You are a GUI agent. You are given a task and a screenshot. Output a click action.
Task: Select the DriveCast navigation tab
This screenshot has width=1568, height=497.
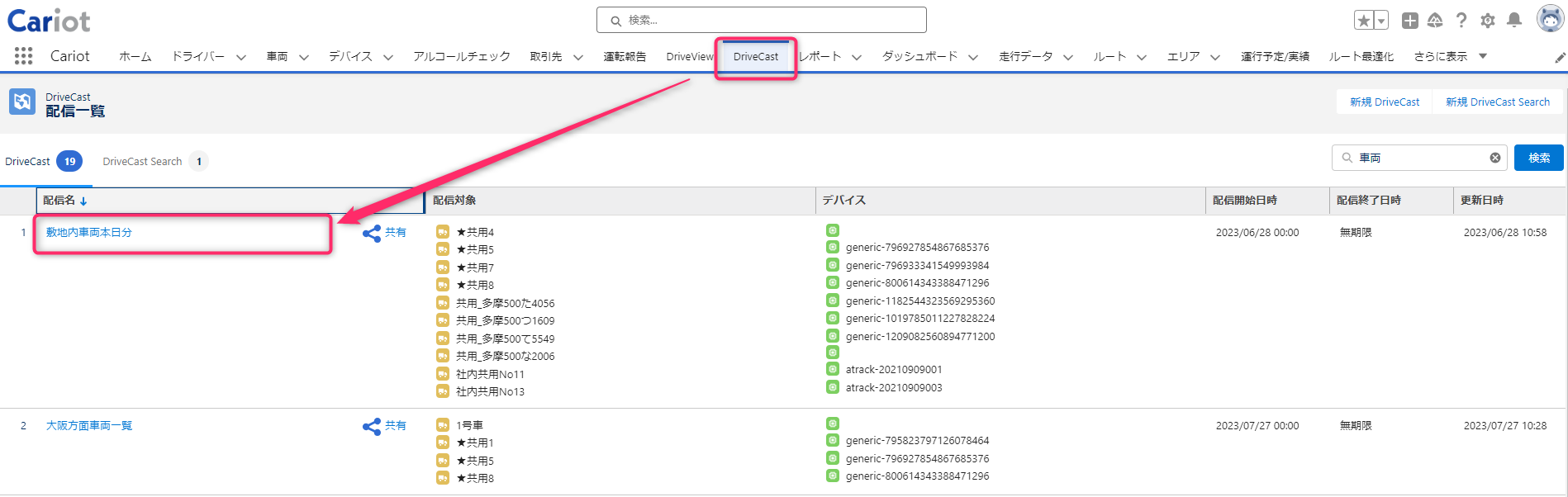(756, 56)
